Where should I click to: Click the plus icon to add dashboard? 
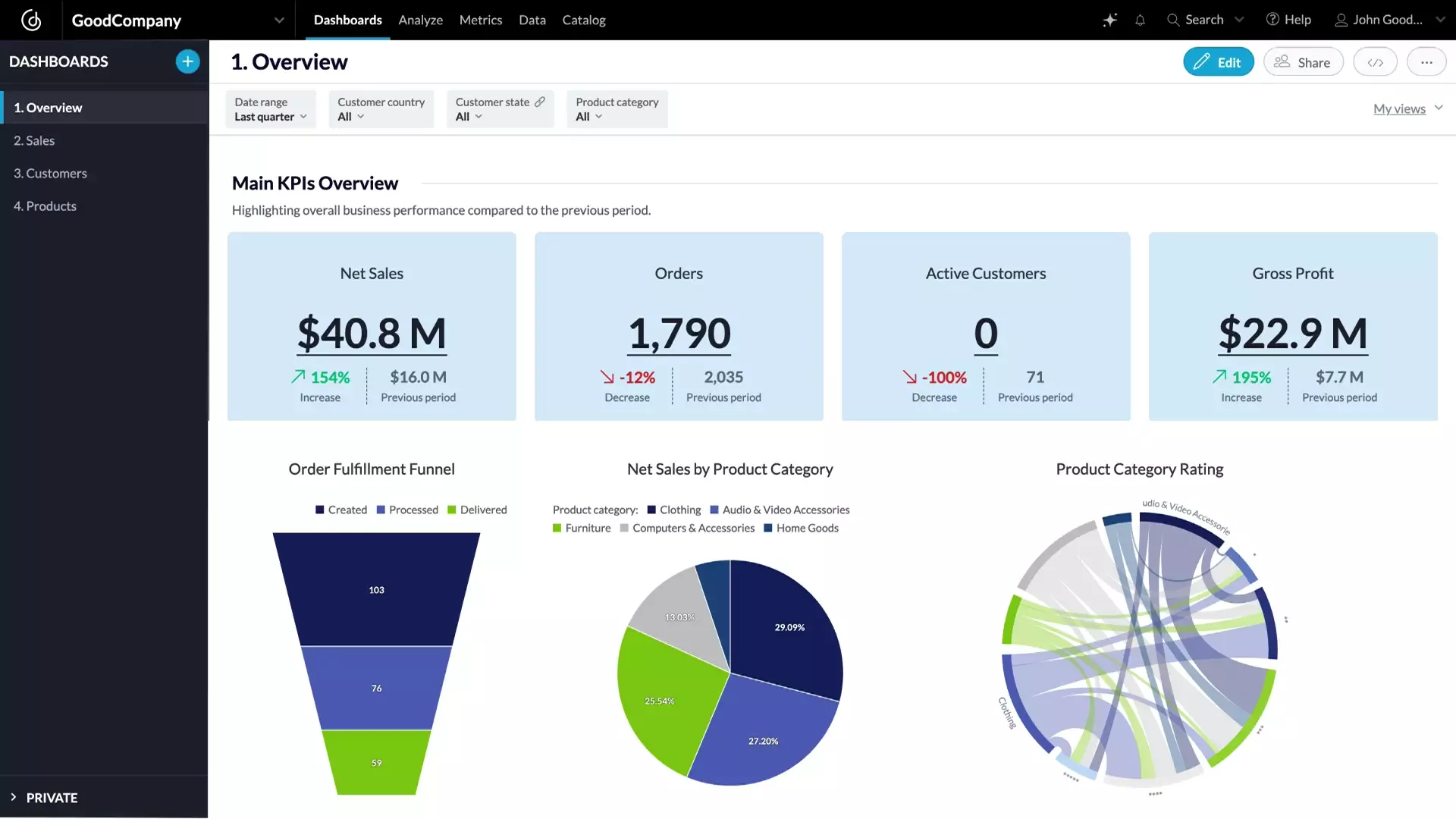point(187,61)
